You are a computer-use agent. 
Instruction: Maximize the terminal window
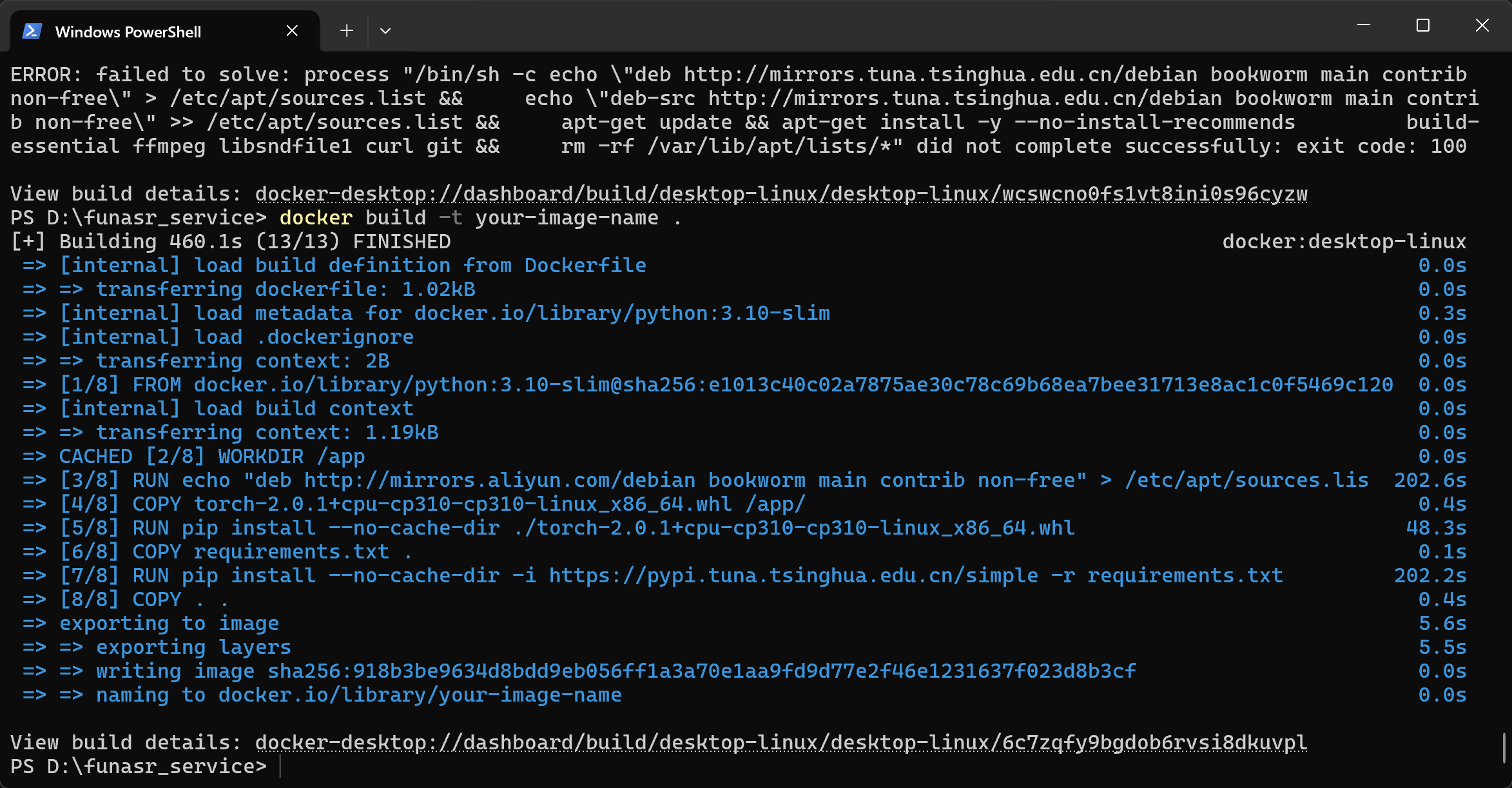(x=1422, y=26)
